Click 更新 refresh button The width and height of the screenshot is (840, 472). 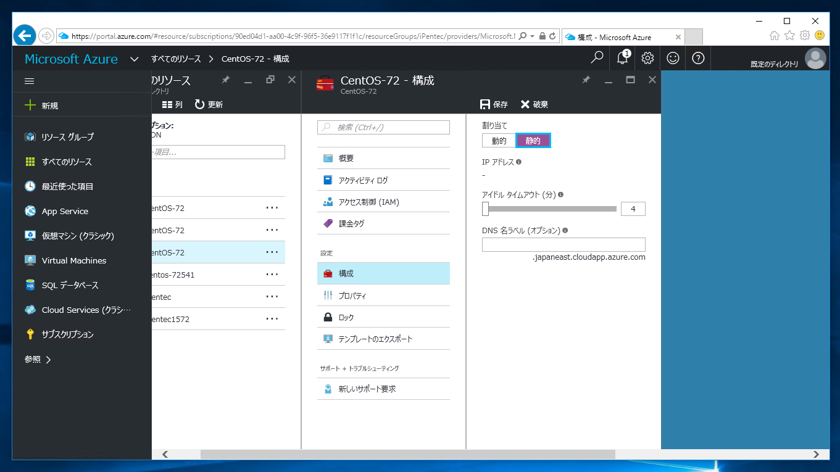[209, 104]
